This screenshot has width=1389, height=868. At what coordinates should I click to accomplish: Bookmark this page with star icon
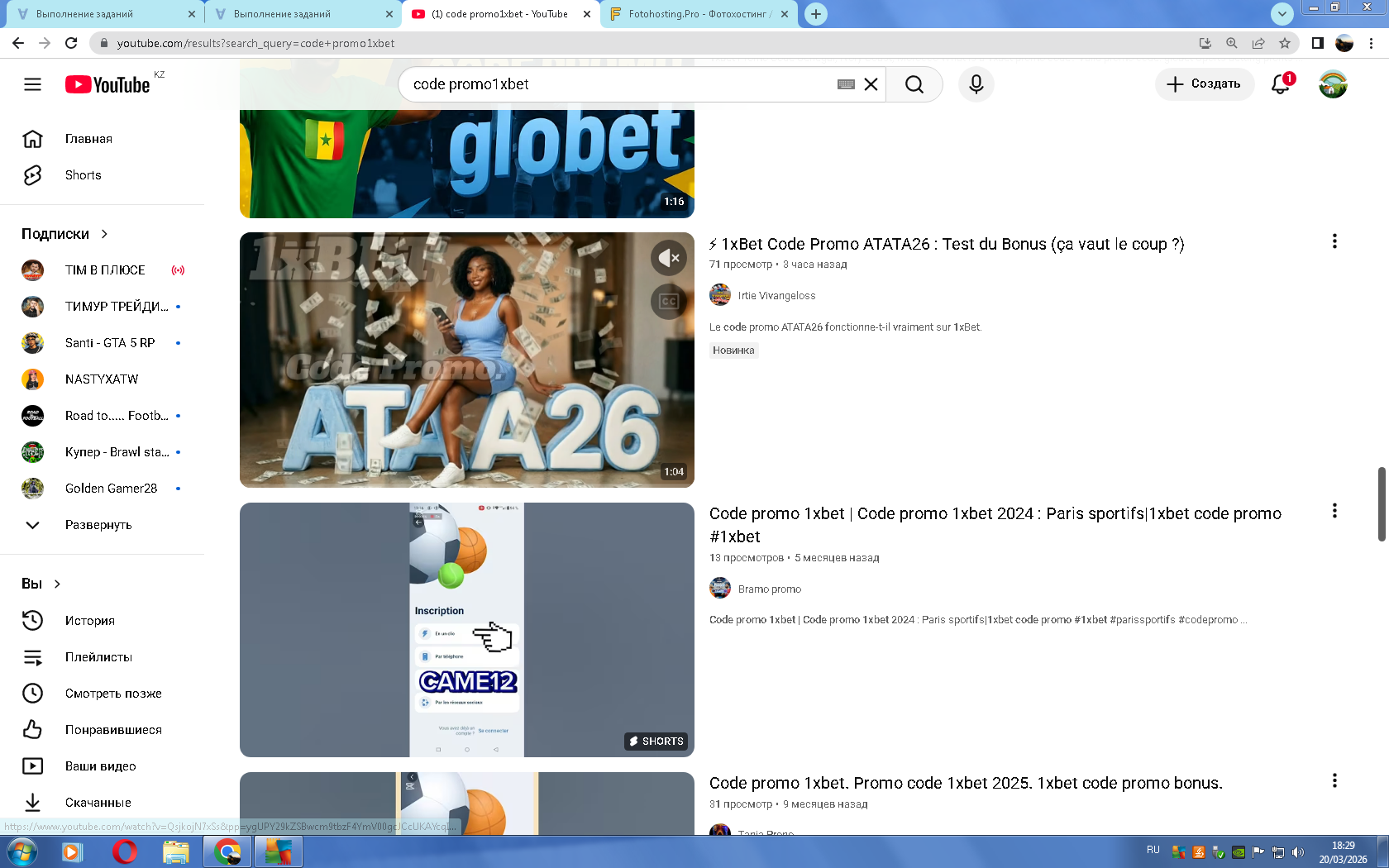tap(1285, 43)
